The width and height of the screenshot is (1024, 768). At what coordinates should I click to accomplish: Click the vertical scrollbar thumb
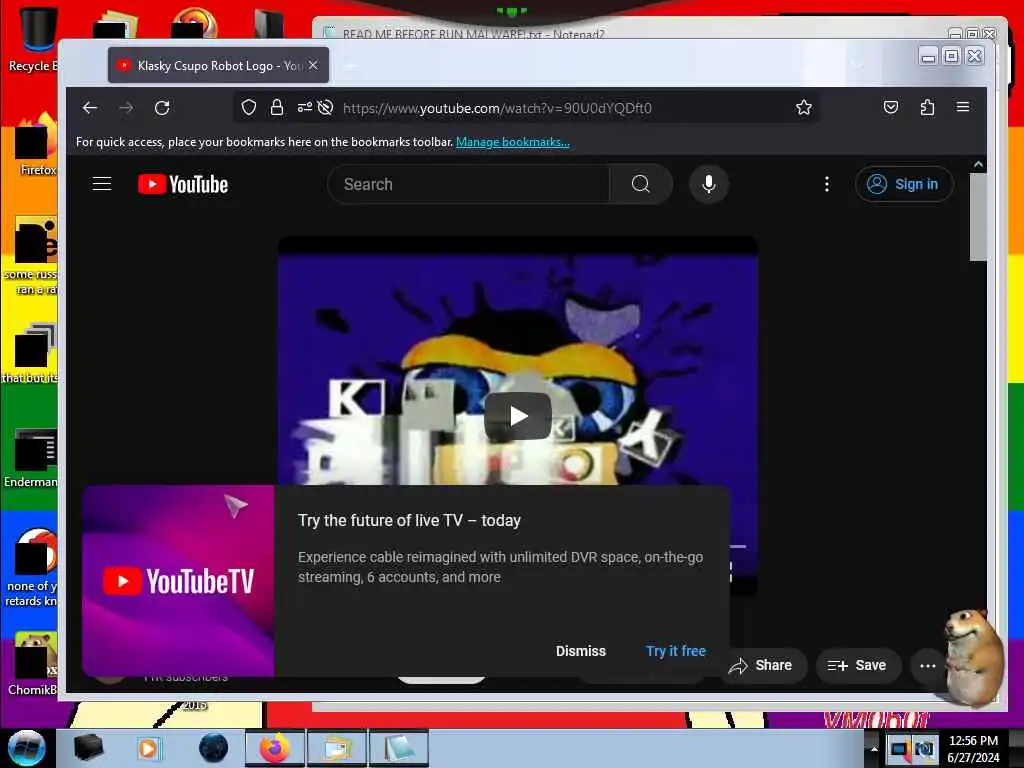pos(978,217)
